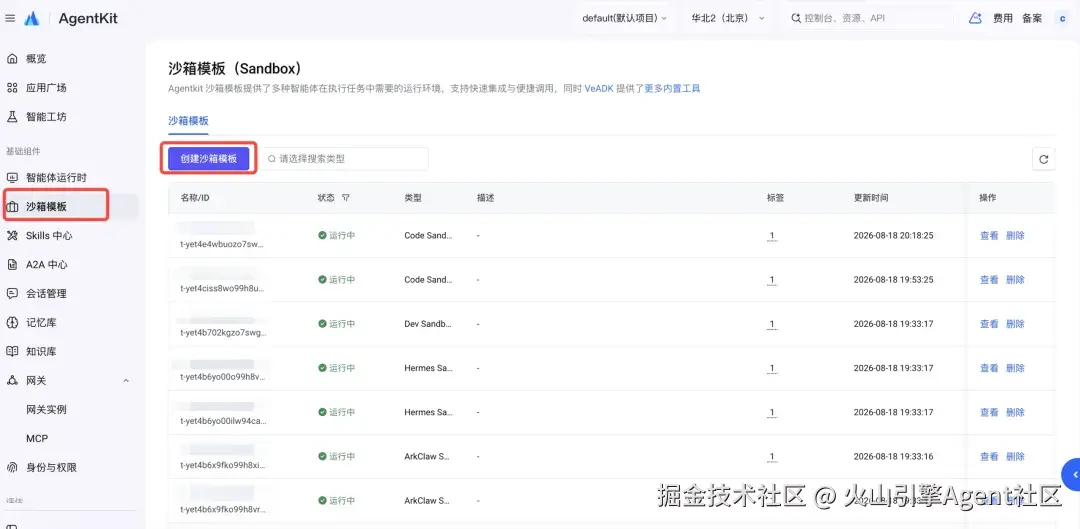Click timestamp 2026-08-18 19:53:25
Image resolution: width=1080 pixels, height=529 pixels.
[x=893, y=280]
